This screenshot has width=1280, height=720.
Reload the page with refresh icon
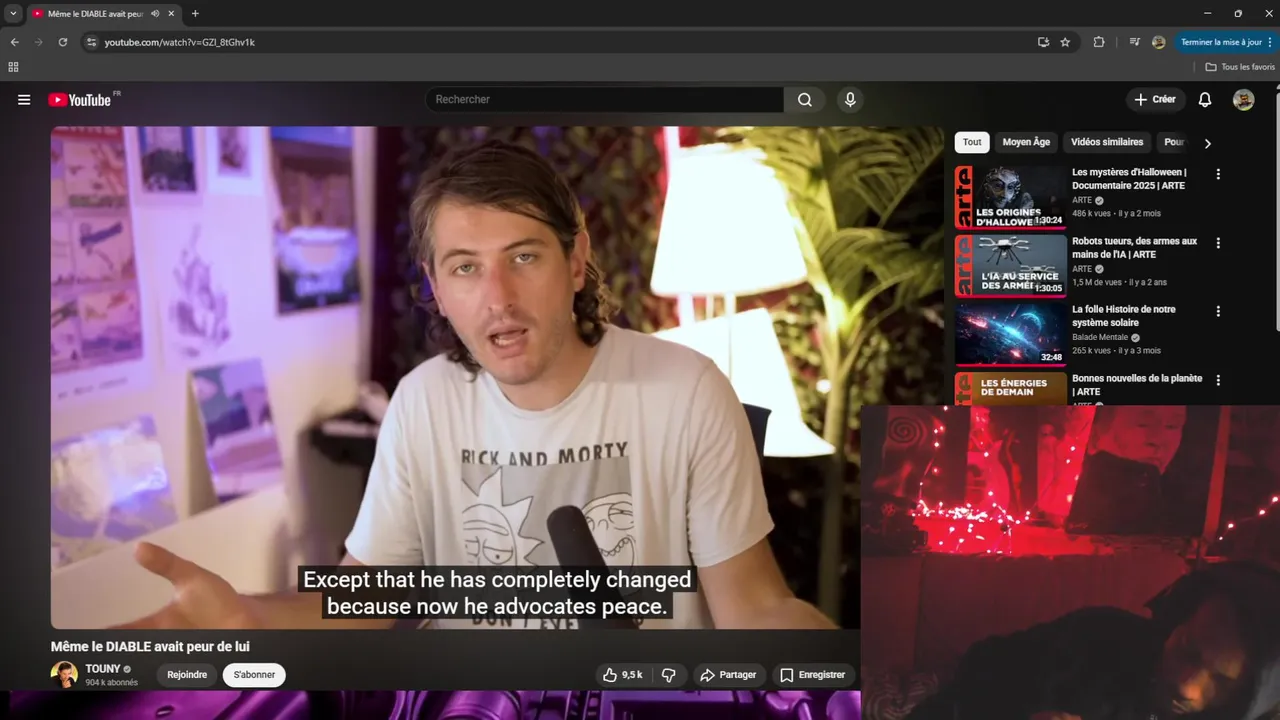pos(63,42)
